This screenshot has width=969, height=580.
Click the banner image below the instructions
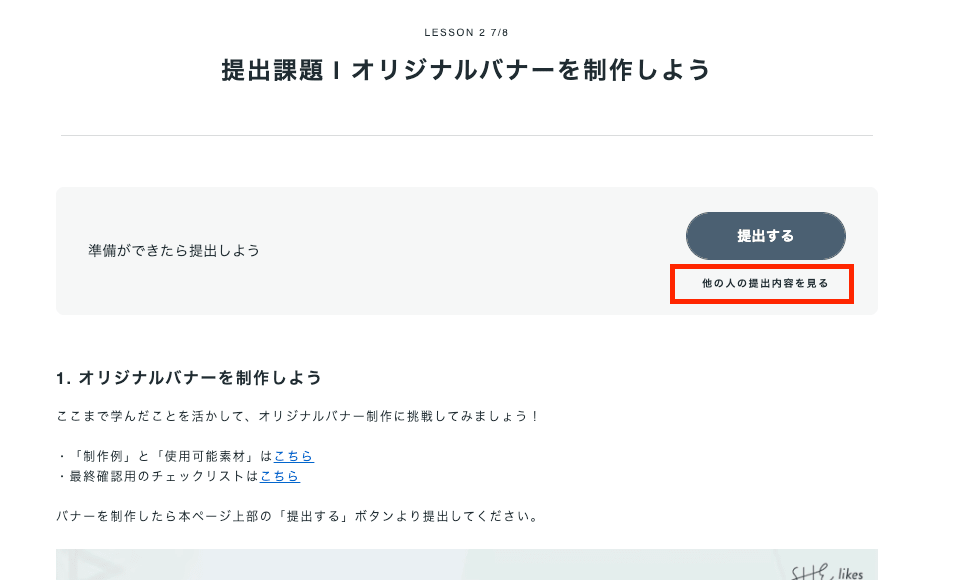click(466, 566)
